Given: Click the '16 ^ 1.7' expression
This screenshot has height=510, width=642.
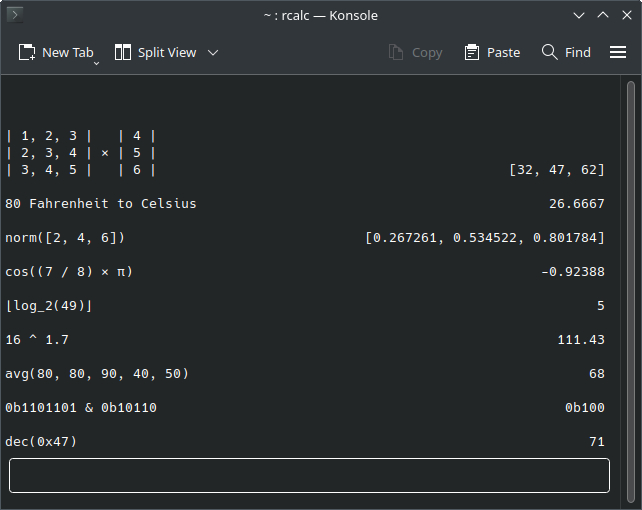Looking at the screenshot, I should [37, 340].
